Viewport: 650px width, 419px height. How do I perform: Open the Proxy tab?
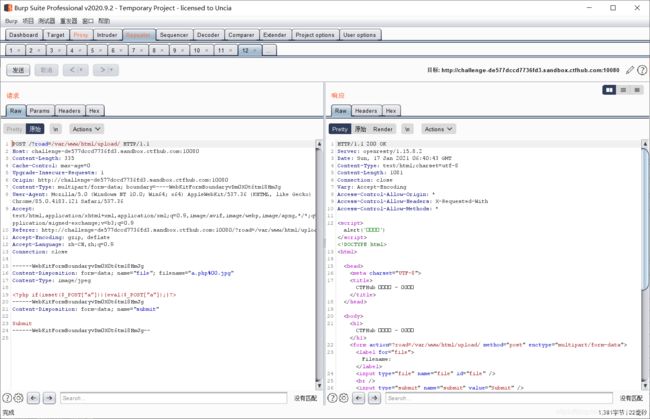[x=81, y=35]
